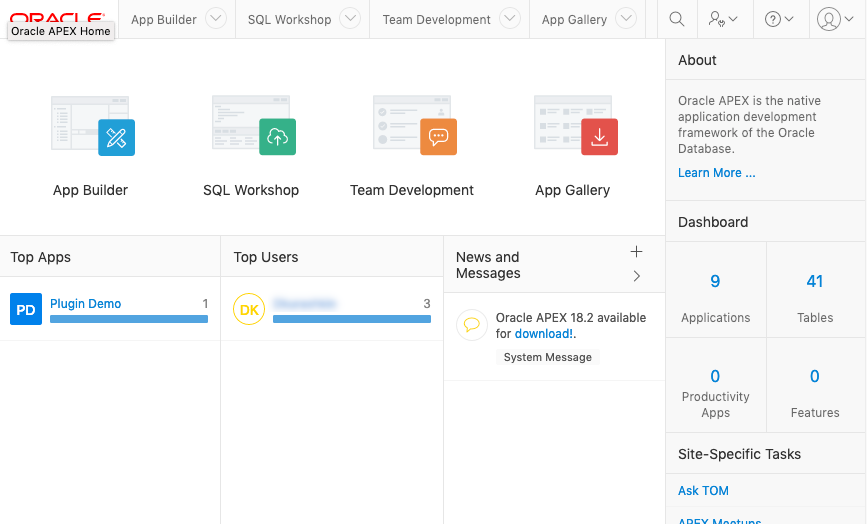Open the Help question-mark menu
The height and width of the screenshot is (524, 867).
(x=779, y=19)
